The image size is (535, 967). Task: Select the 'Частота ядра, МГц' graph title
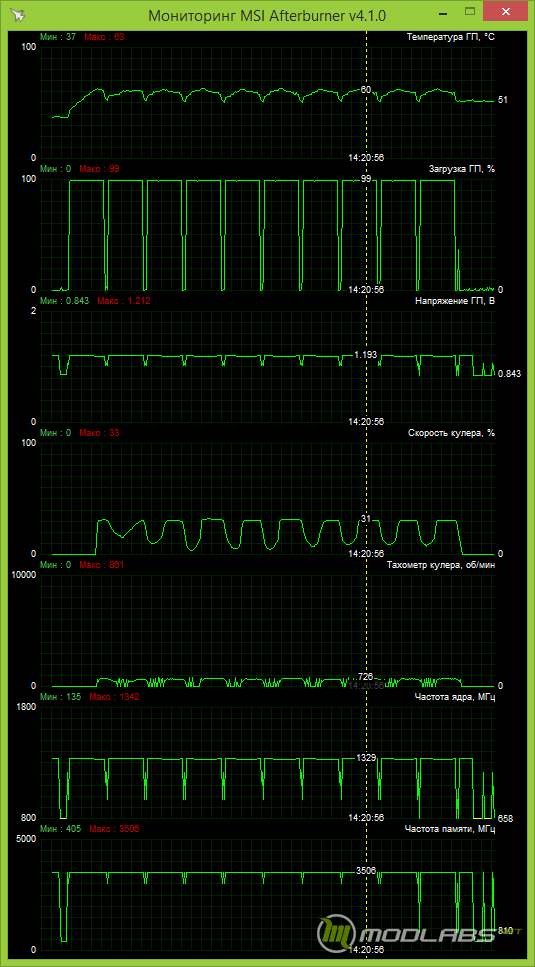point(454,697)
